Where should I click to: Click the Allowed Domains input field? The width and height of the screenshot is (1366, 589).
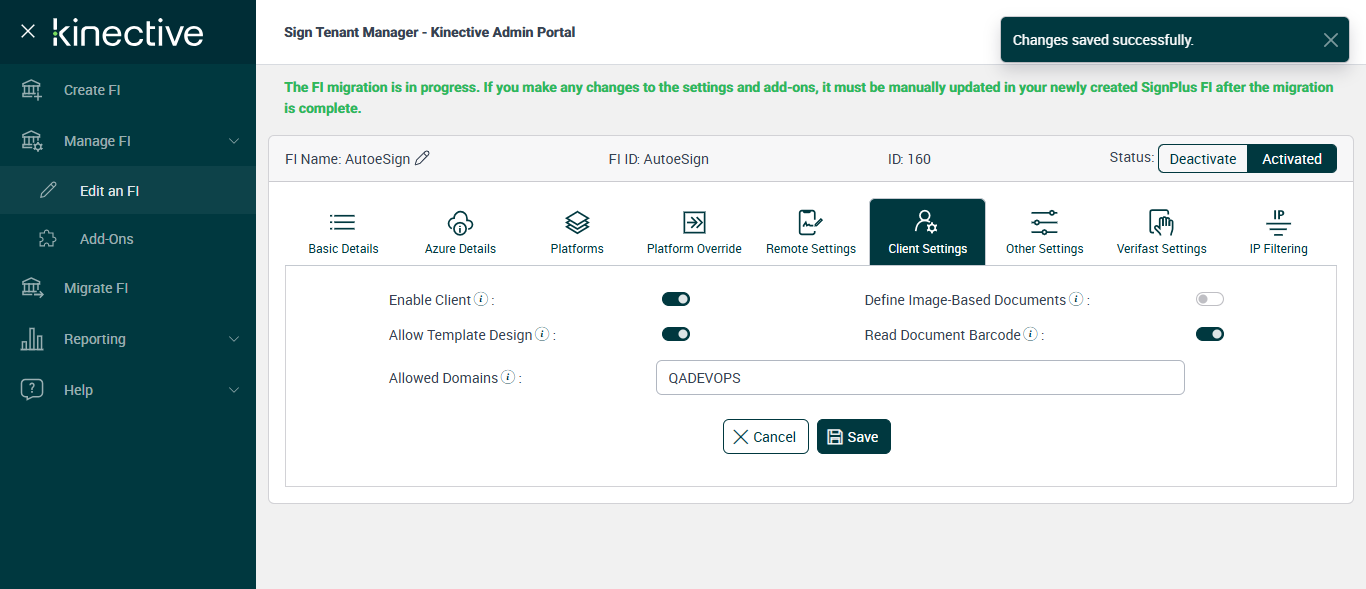click(920, 378)
